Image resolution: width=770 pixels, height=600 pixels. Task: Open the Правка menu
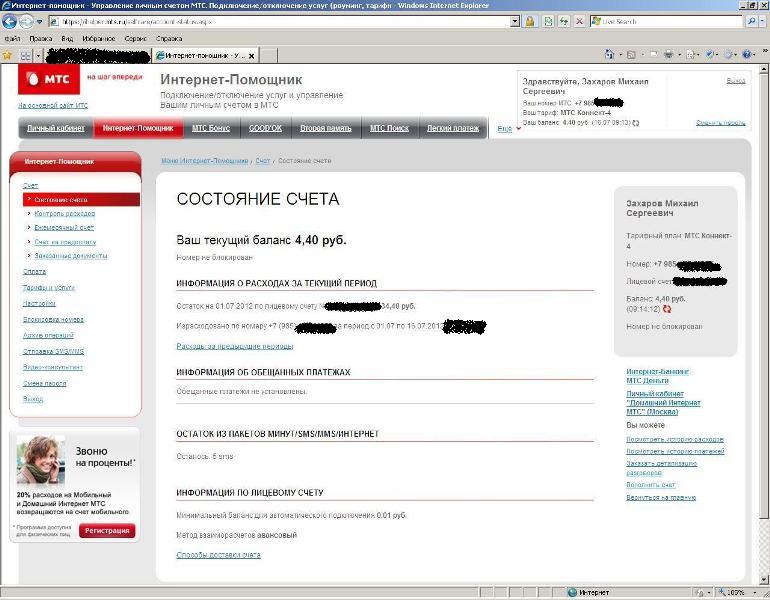[x=40, y=39]
